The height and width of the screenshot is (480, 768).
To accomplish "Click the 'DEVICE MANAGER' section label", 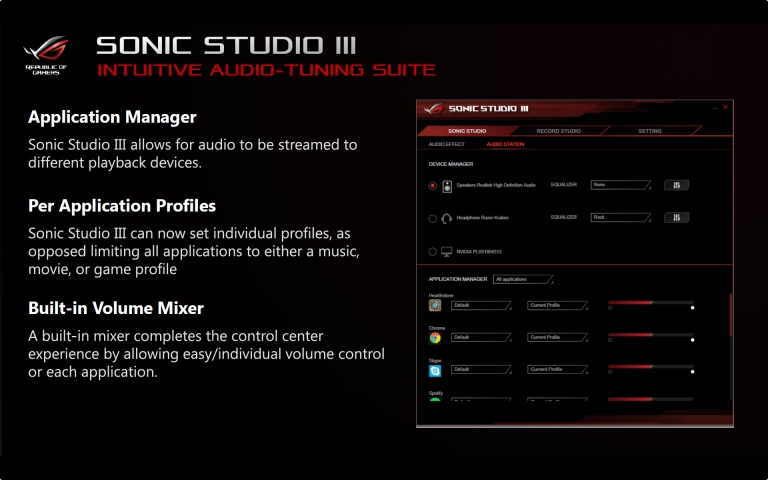I will [x=451, y=164].
